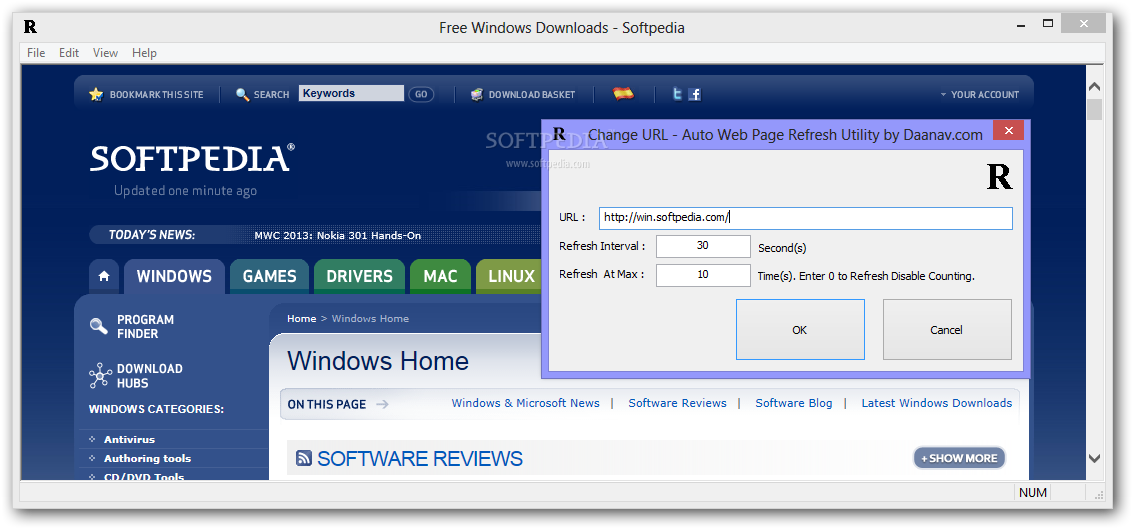Image resolution: width=1133 pixels, height=529 pixels.
Task: Open the Help menu
Action: (x=145, y=53)
